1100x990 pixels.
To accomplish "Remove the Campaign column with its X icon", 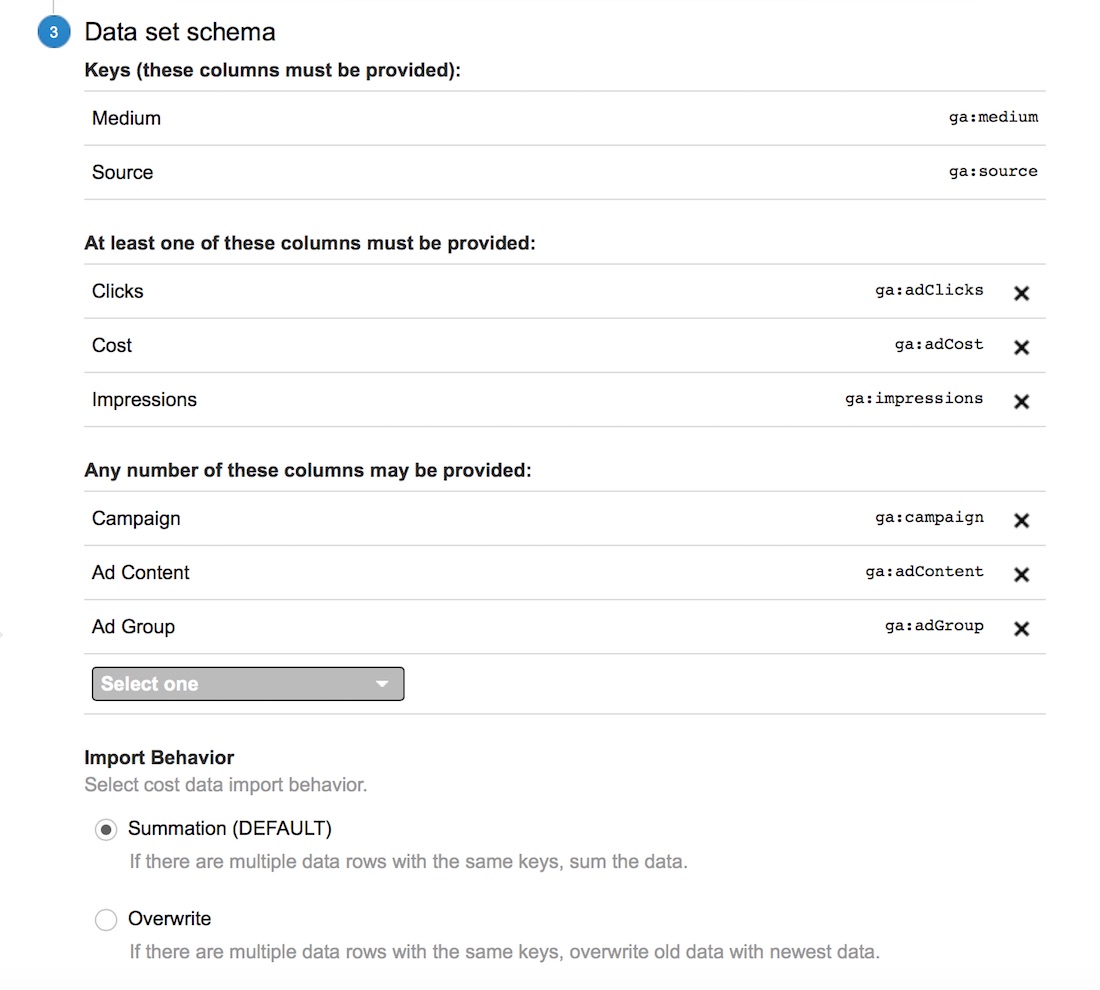I will coord(1021,520).
